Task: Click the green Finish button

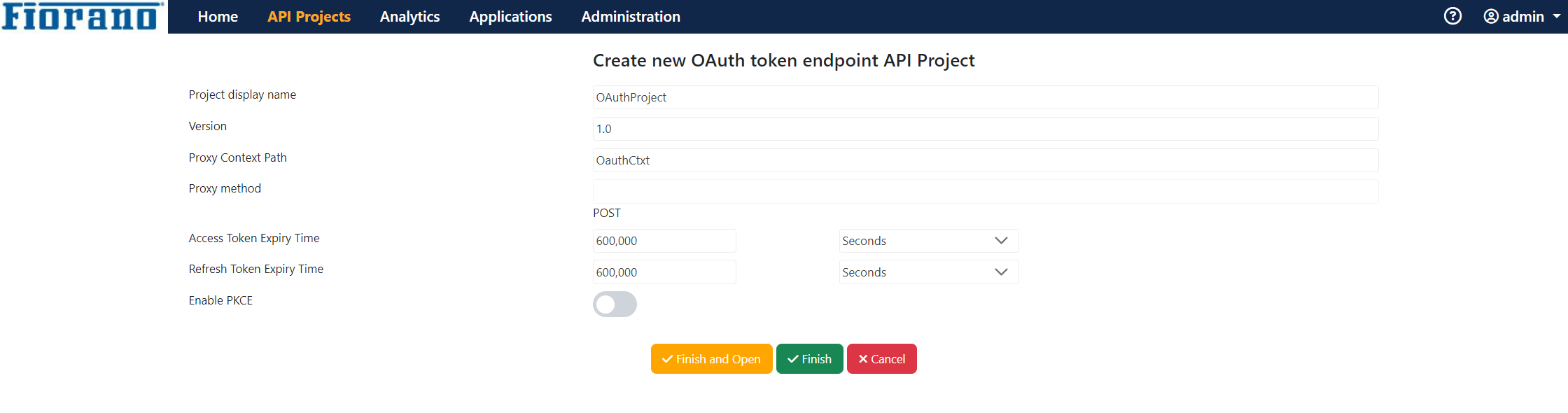Action: (809, 359)
